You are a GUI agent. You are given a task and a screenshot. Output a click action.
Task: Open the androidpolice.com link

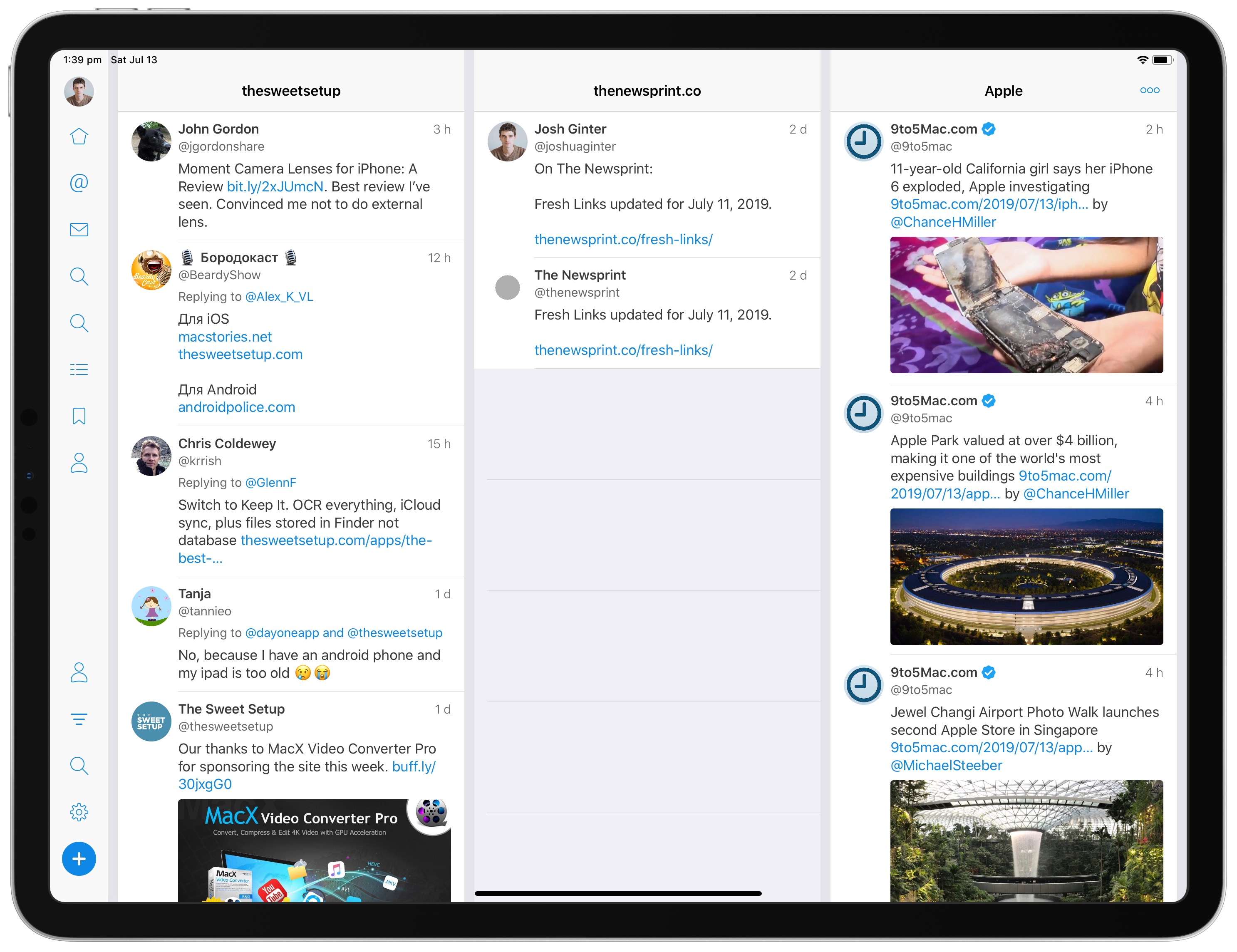coord(237,407)
